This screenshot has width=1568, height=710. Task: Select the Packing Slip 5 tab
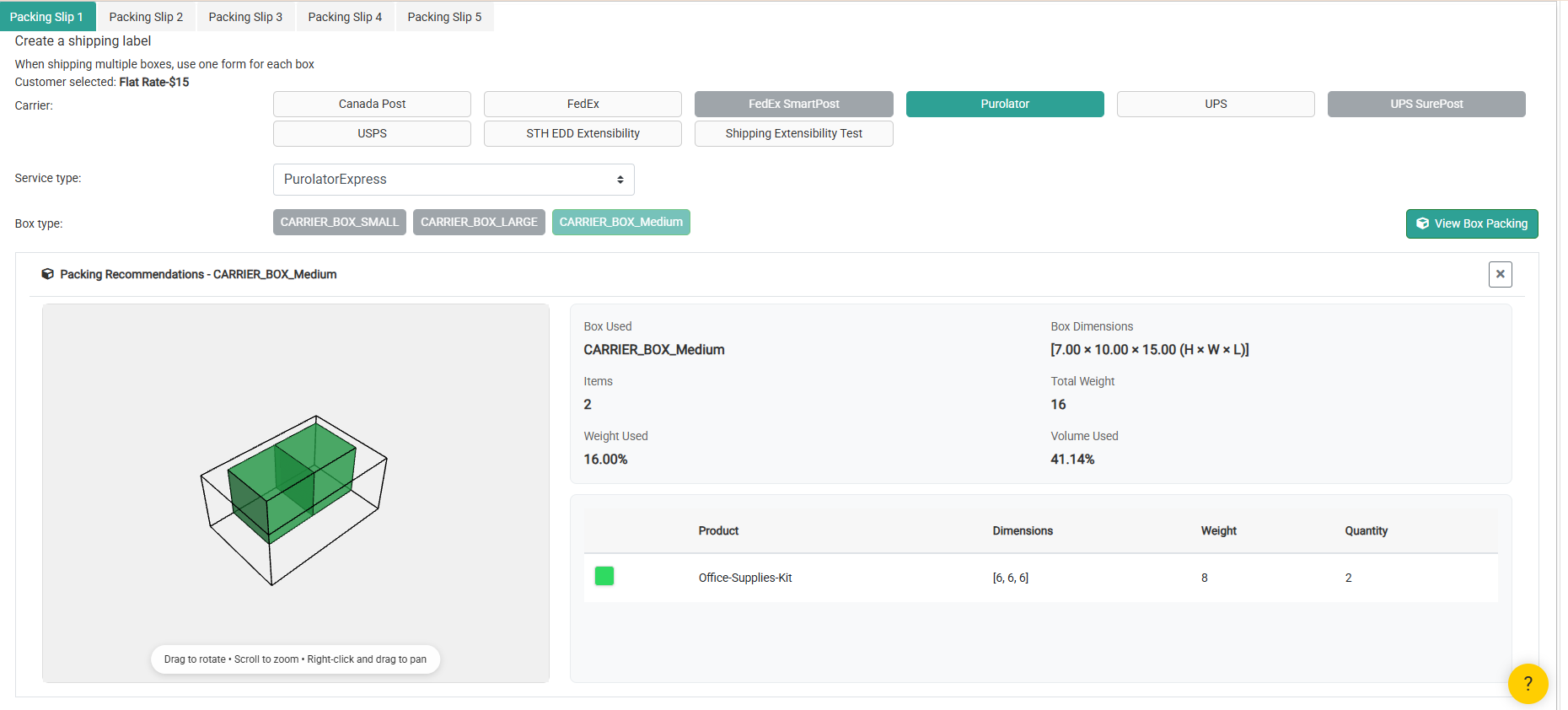coord(444,17)
